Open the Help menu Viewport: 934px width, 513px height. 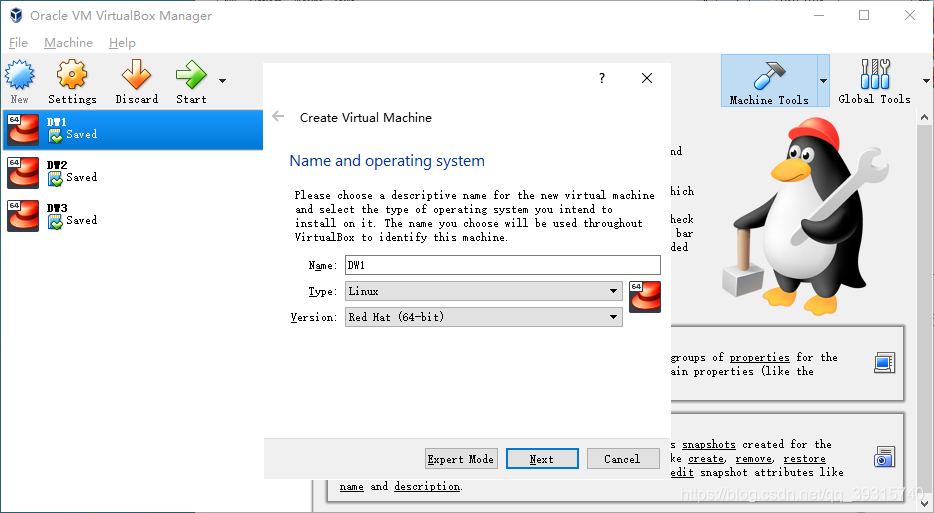(122, 43)
